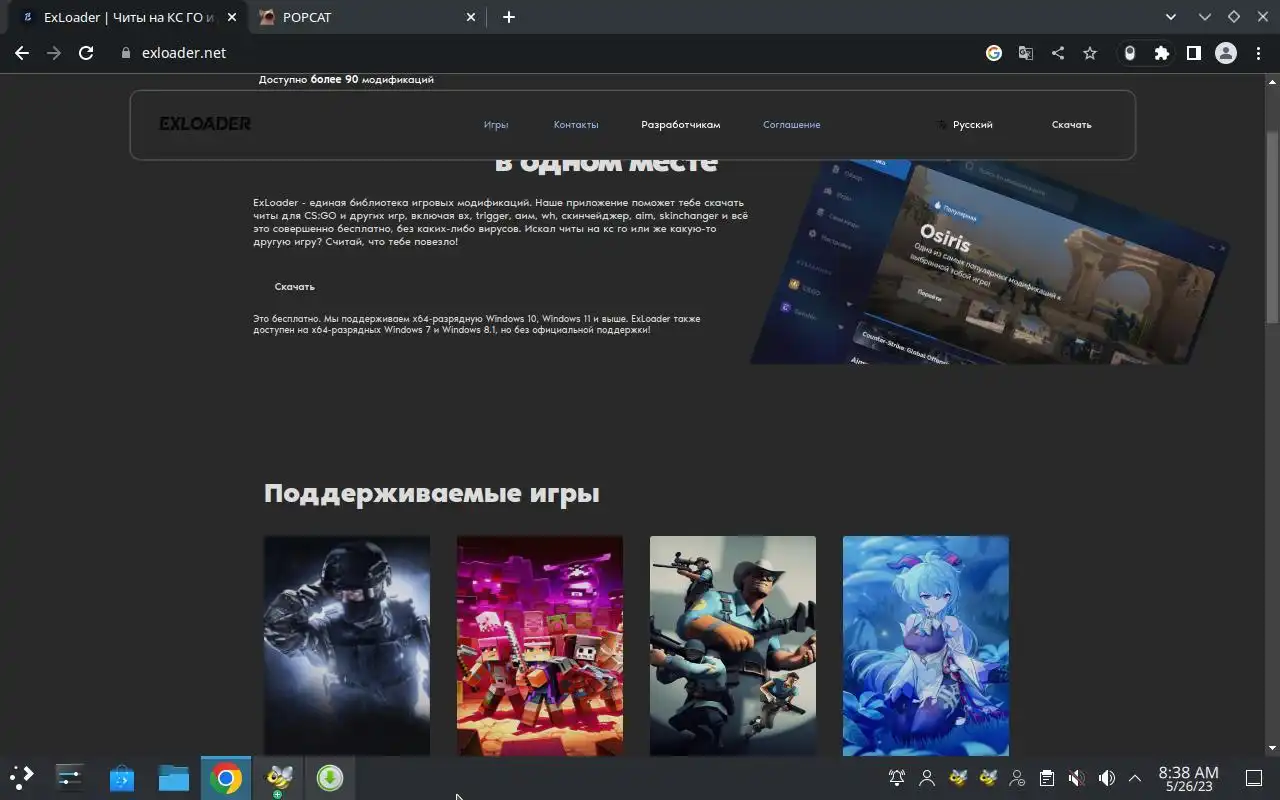Click the address bar URL exloader.net
The width and height of the screenshot is (1280, 800).
[x=184, y=53]
